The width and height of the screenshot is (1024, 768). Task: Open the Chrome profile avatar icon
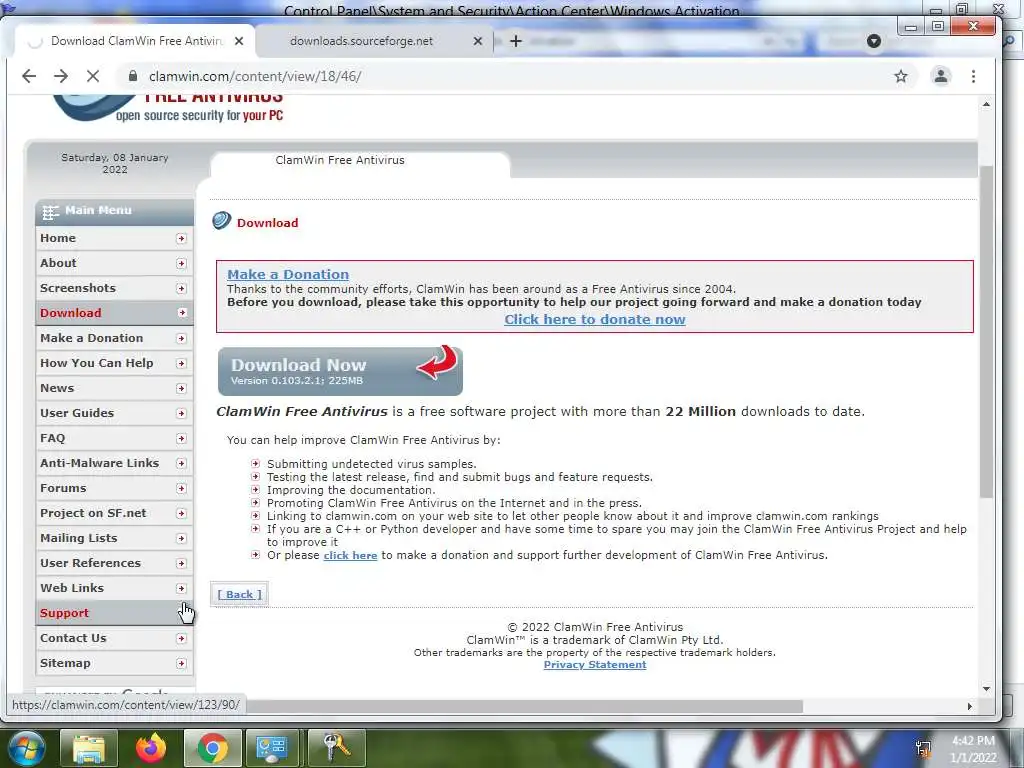(x=940, y=76)
